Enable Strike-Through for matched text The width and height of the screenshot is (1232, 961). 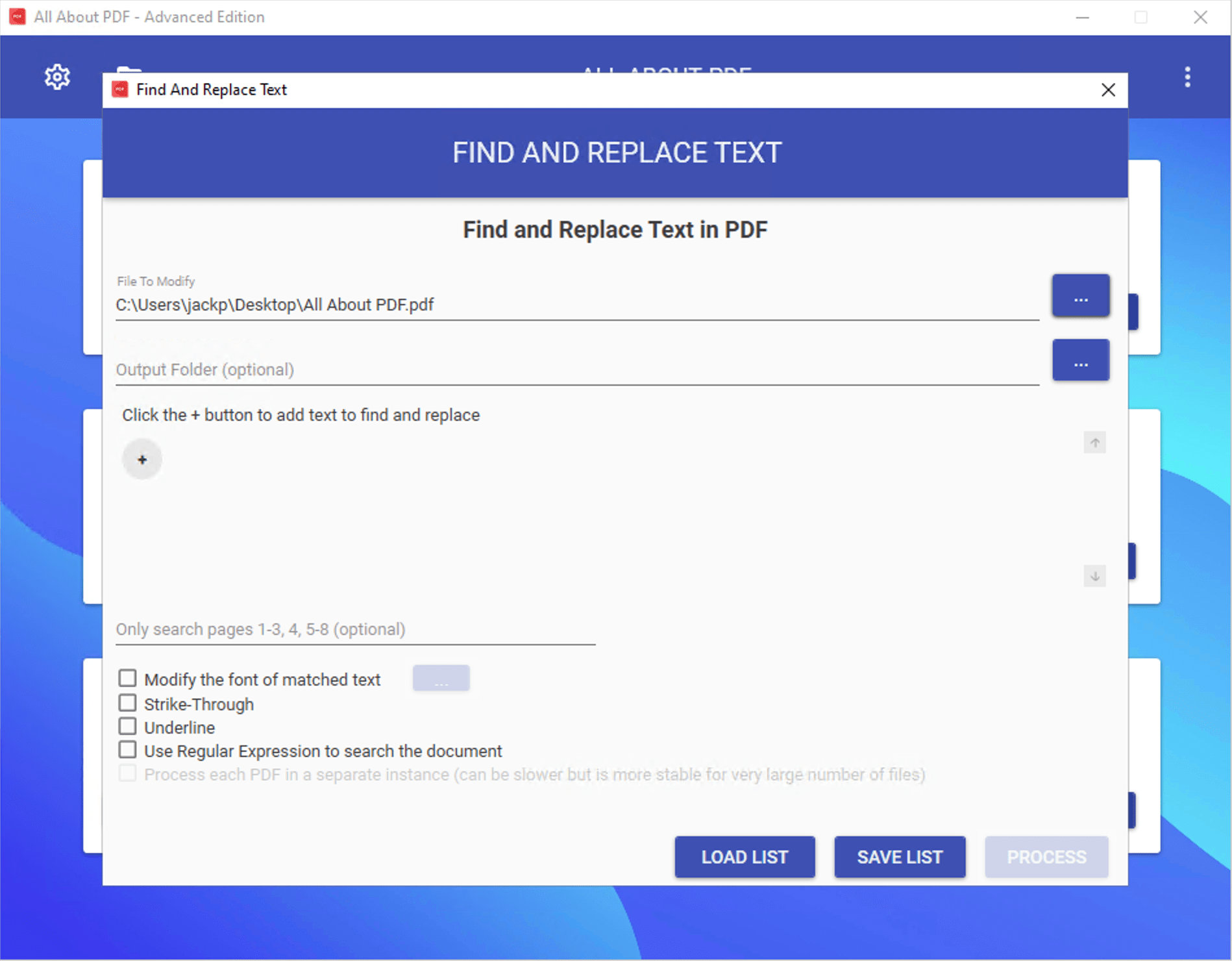point(127,703)
